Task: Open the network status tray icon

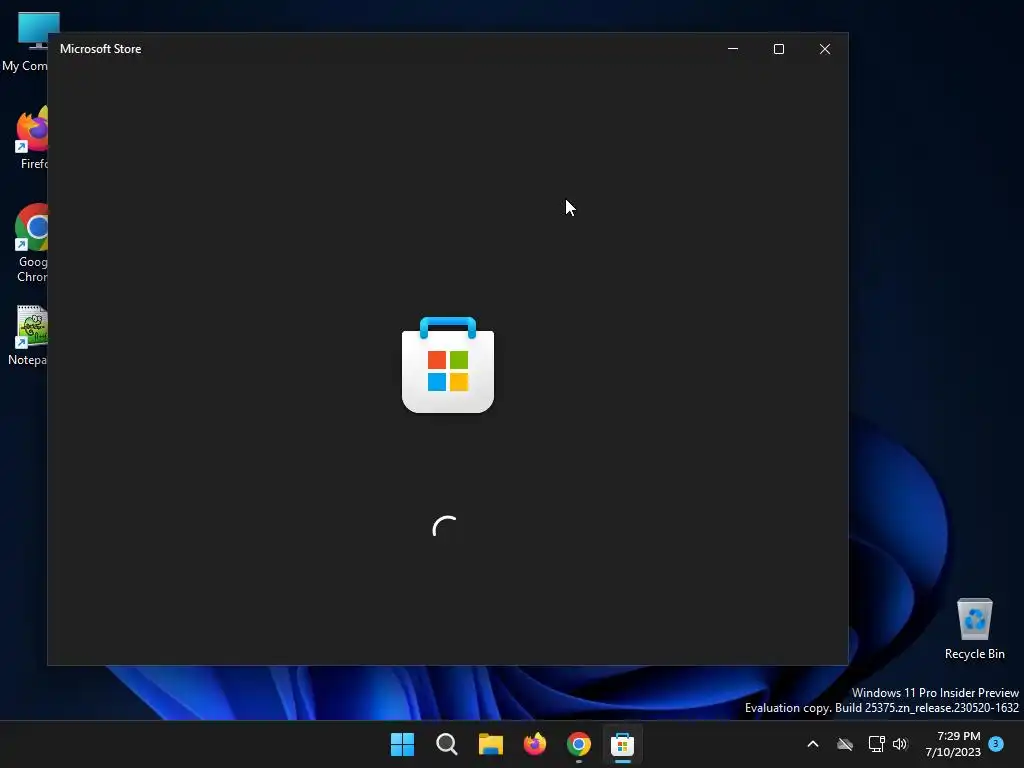Action: [876, 744]
